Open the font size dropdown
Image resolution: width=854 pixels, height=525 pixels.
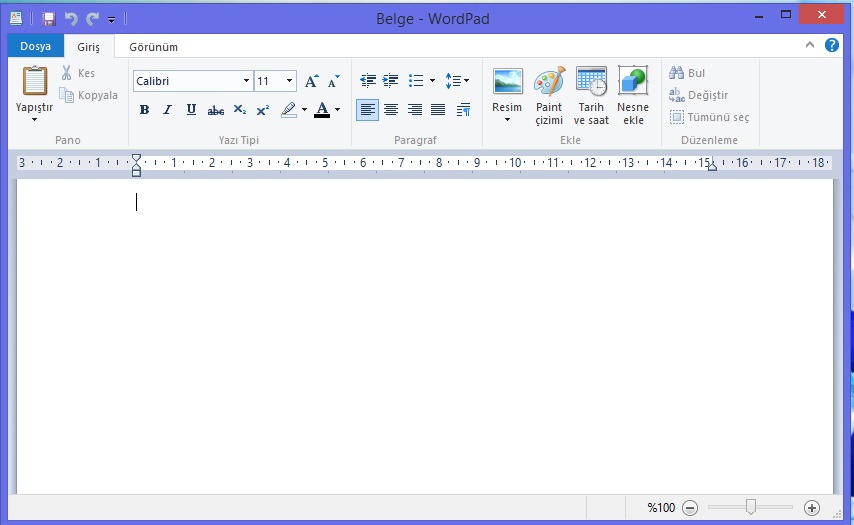click(290, 81)
